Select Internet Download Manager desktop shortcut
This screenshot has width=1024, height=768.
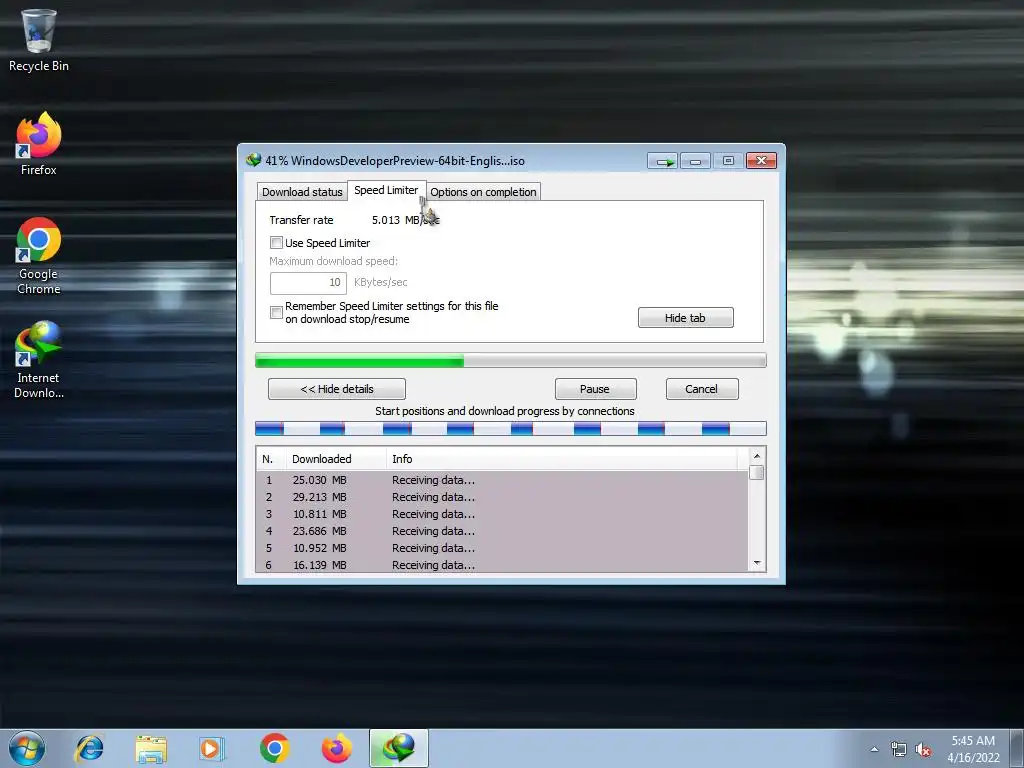click(x=39, y=359)
